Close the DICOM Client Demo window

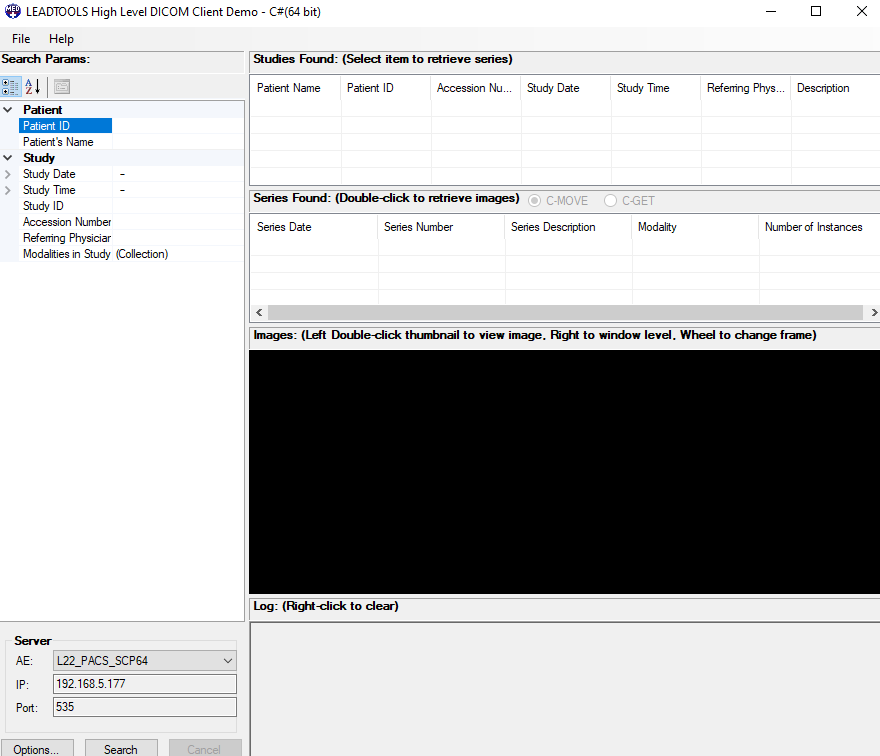click(x=861, y=11)
